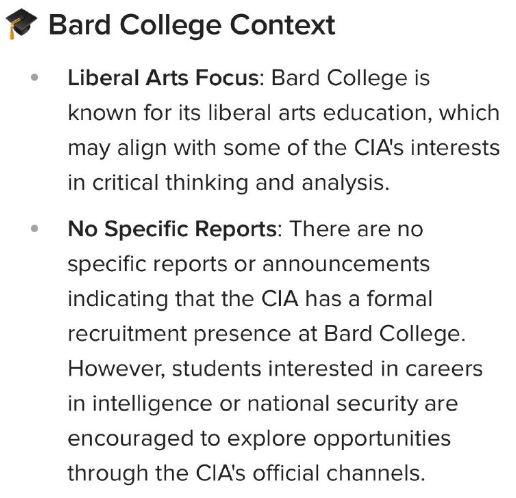Viewport: 516px width, 498px height.
Task: Click the phrase recruitment presence
Action: tap(179, 334)
